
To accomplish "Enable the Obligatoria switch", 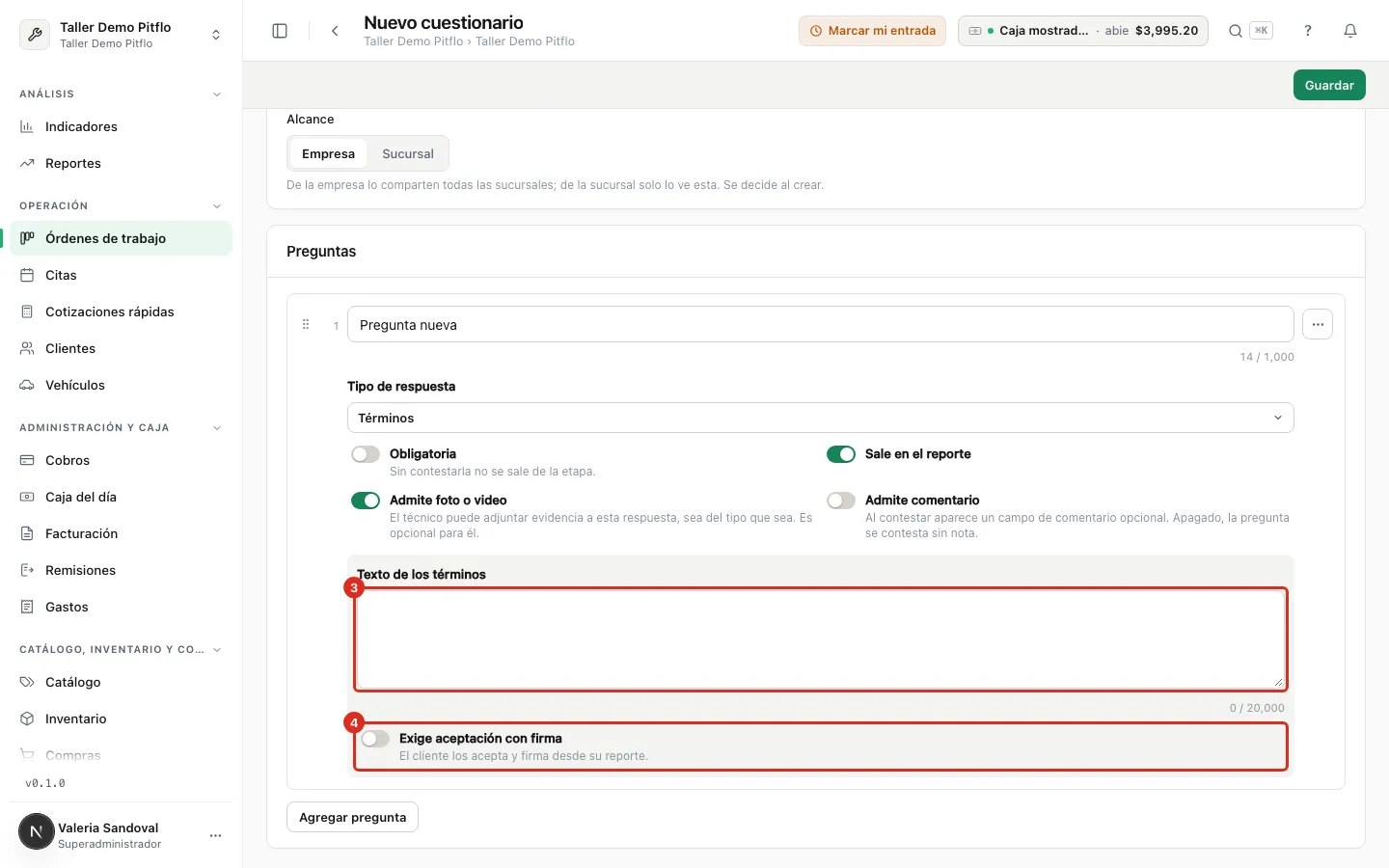I will click(x=366, y=454).
